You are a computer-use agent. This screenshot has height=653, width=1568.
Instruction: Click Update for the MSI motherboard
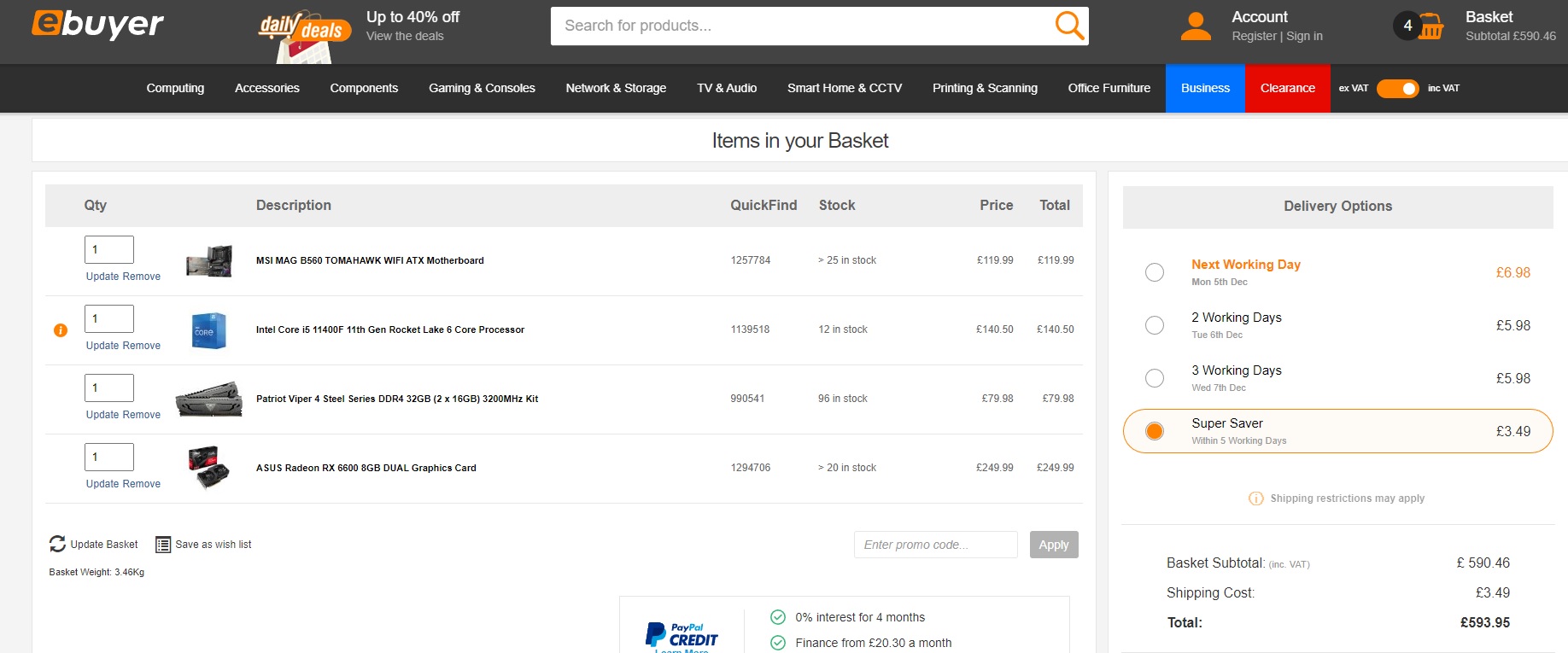[102, 277]
